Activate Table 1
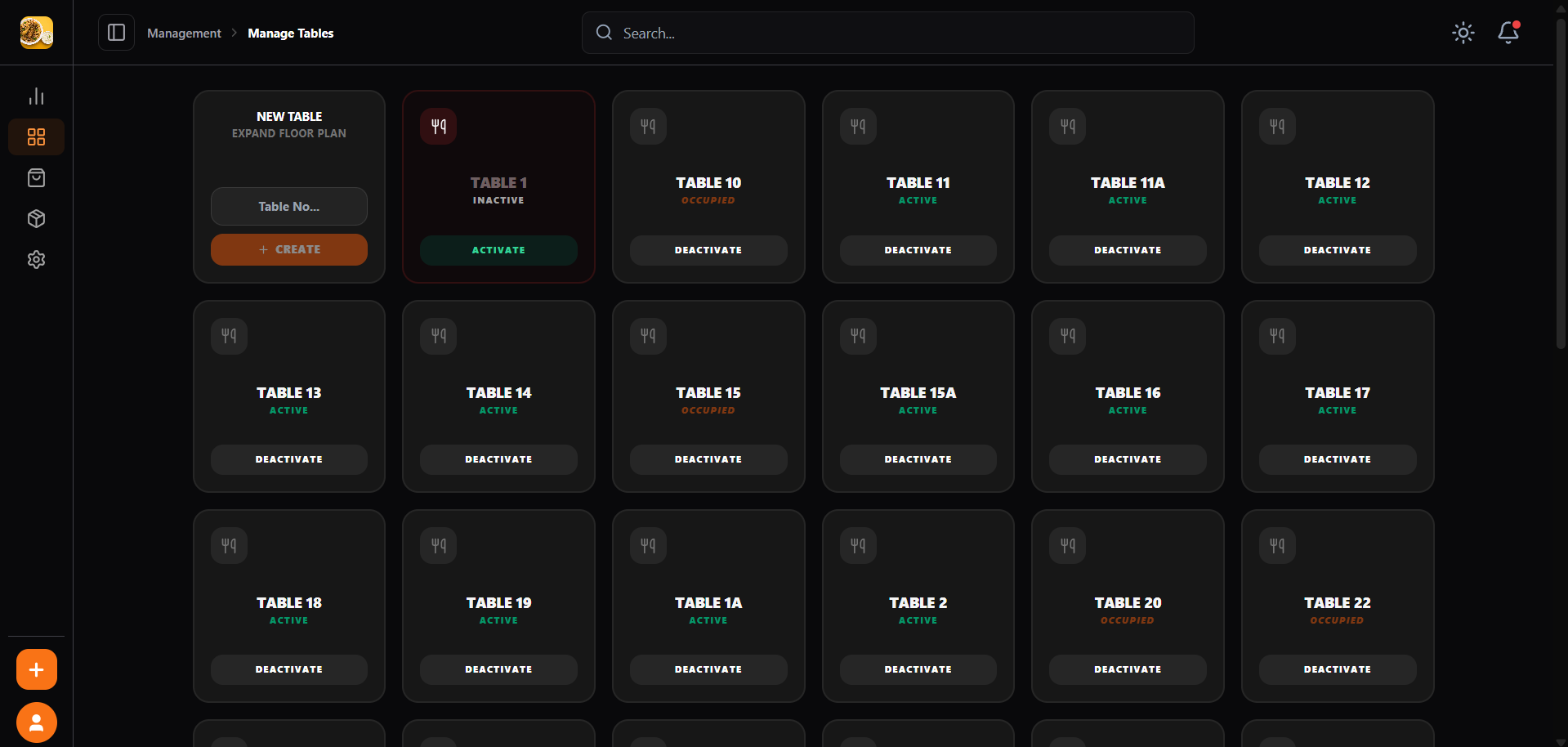Viewport: 1568px width, 747px height. tap(498, 250)
